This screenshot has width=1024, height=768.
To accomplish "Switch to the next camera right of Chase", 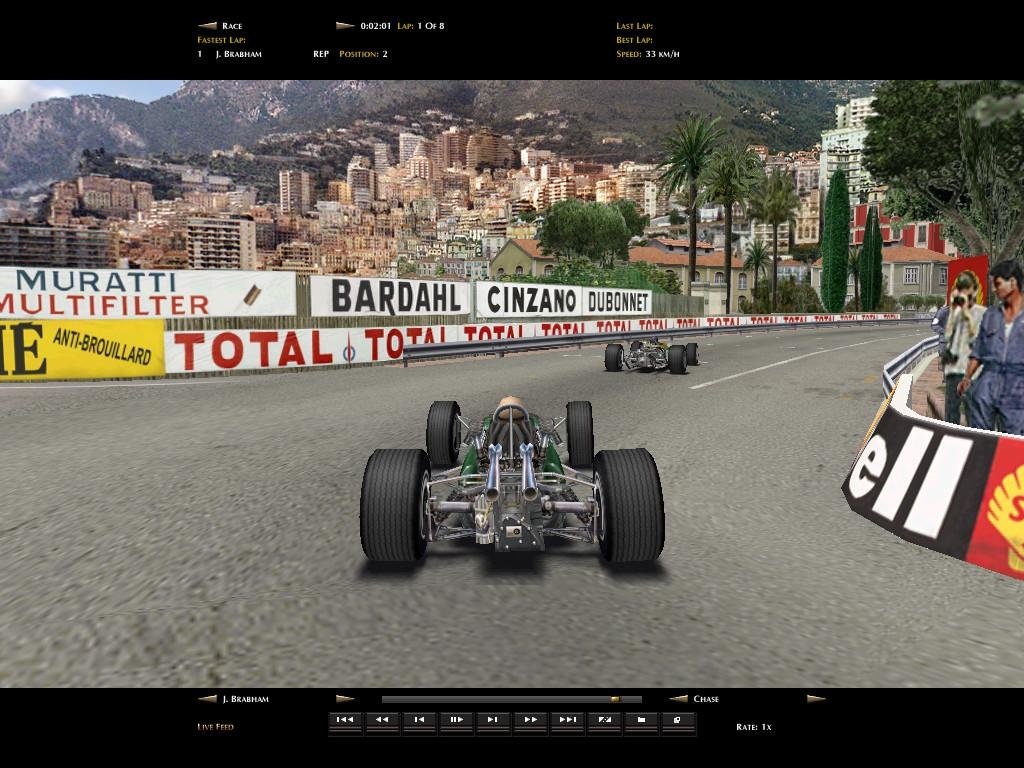I will (816, 699).
